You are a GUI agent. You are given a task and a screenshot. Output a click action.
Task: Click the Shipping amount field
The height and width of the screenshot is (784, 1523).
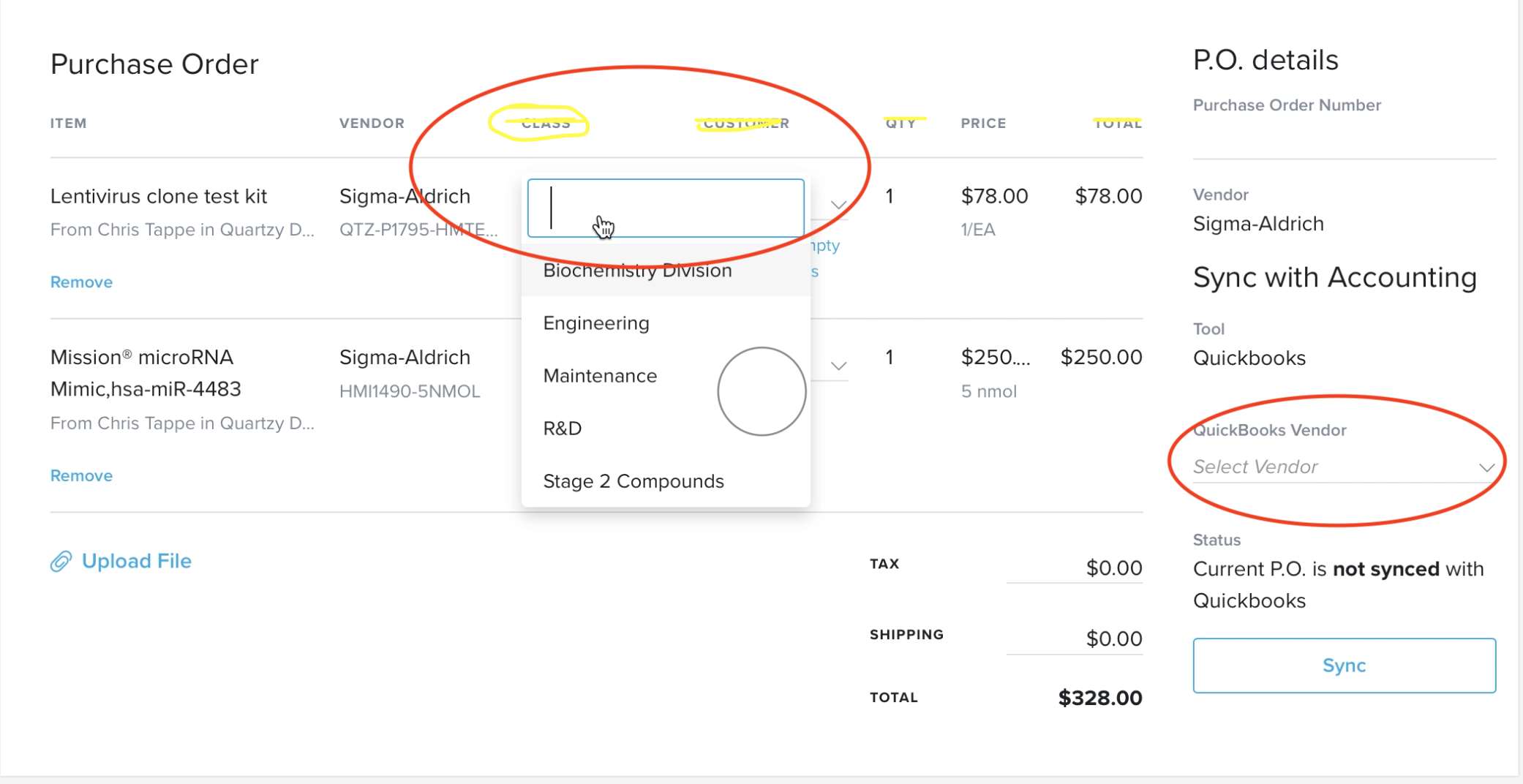pyautogui.click(x=1075, y=638)
